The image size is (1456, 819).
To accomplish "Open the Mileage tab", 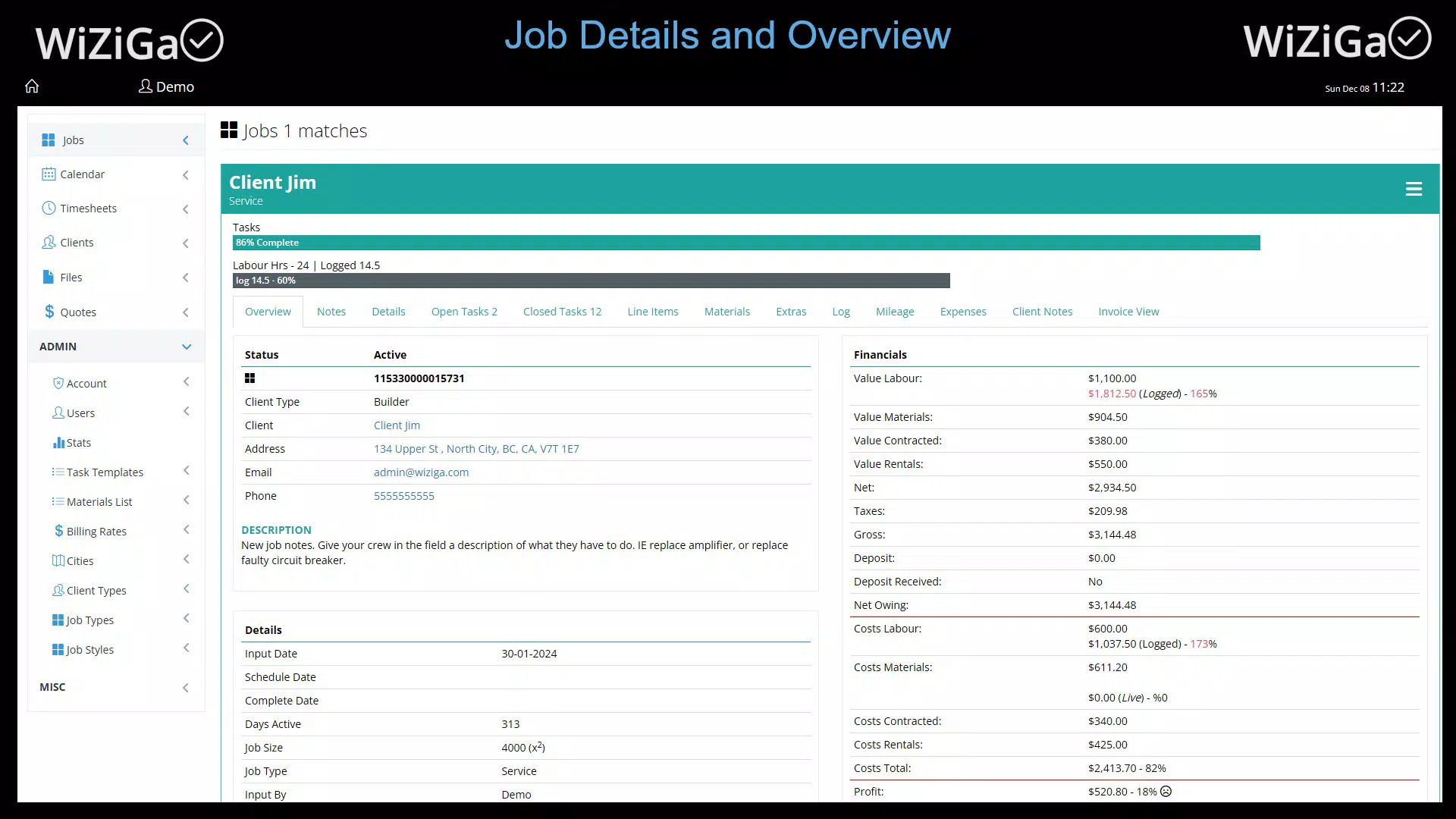I will pyautogui.click(x=895, y=312).
